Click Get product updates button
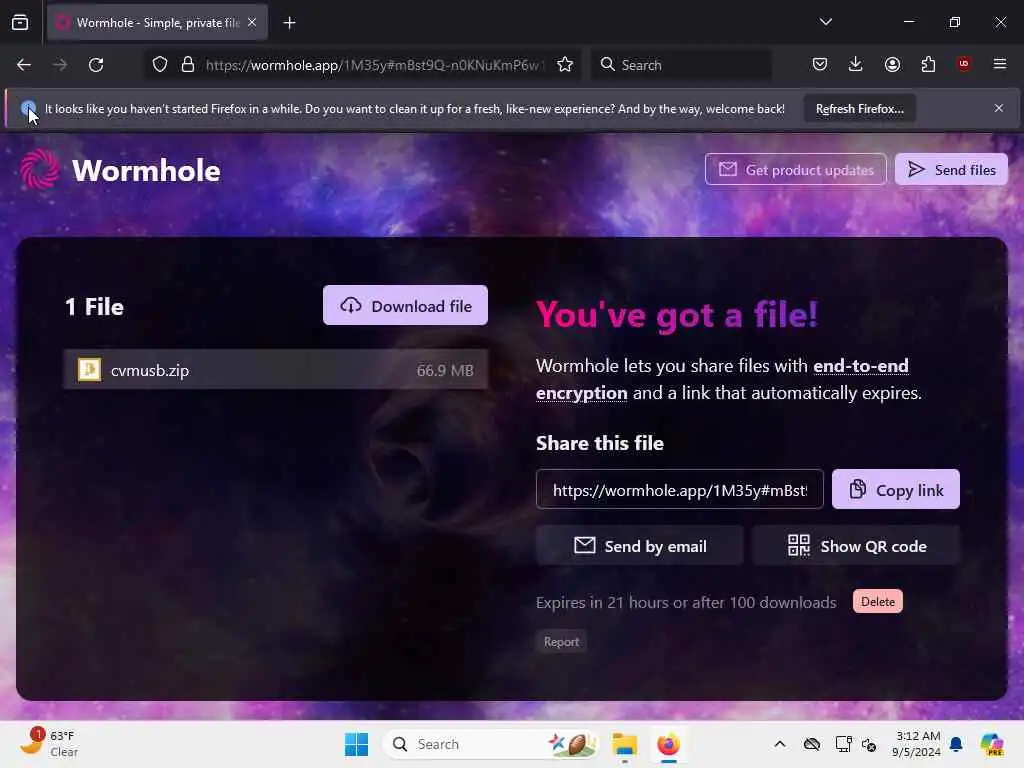Image resolution: width=1024 pixels, height=768 pixels. (x=795, y=170)
